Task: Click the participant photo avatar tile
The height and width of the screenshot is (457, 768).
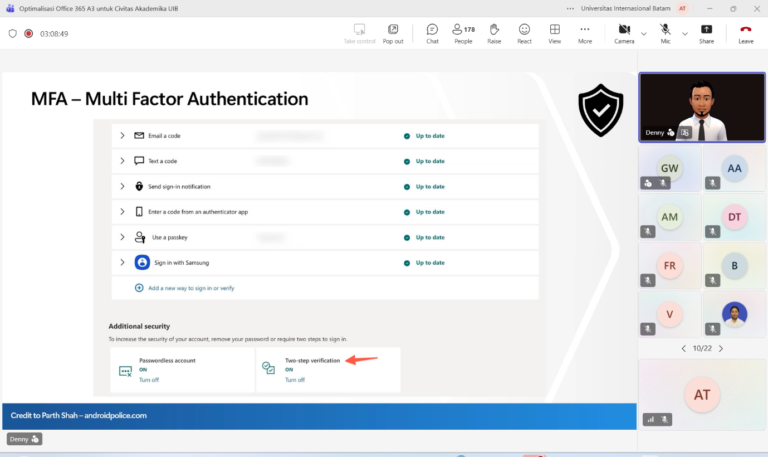Action: pos(734,314)
